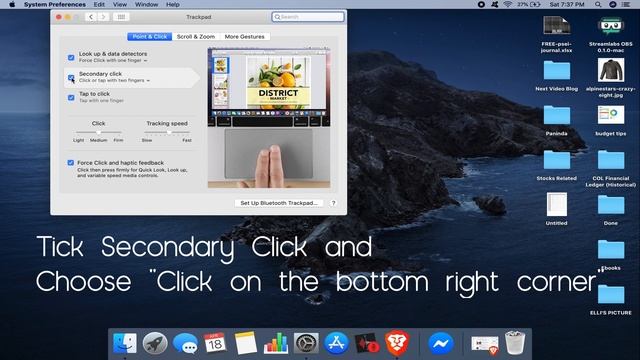This screenshot has width=640, height=360.
Task: Click the round recording status icon in menu bar
Action: [481, 4]
